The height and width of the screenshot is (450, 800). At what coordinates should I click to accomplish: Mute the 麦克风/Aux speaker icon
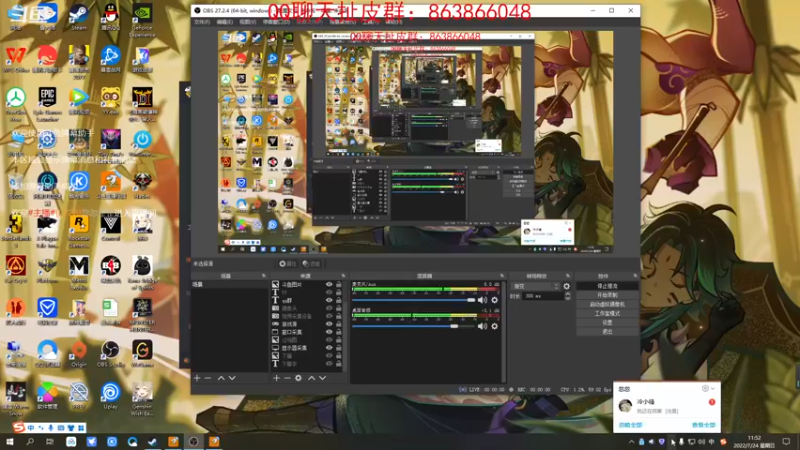click(482, 300)
